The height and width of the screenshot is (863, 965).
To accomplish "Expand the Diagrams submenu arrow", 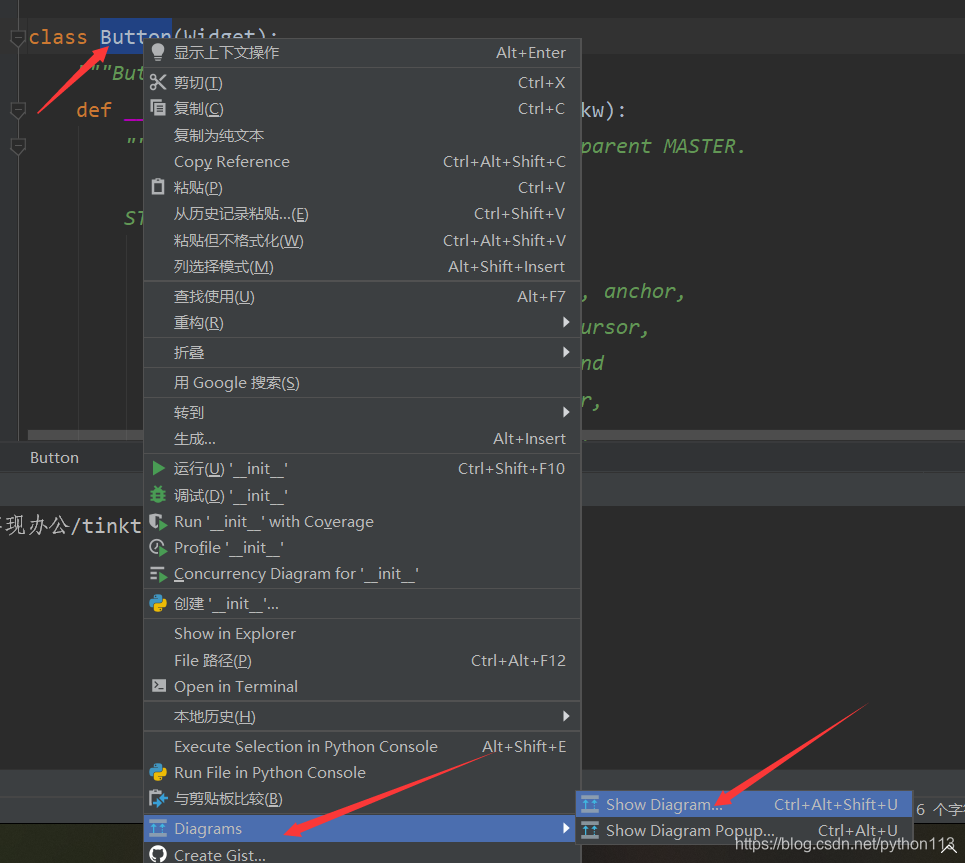I will [566, 828].
